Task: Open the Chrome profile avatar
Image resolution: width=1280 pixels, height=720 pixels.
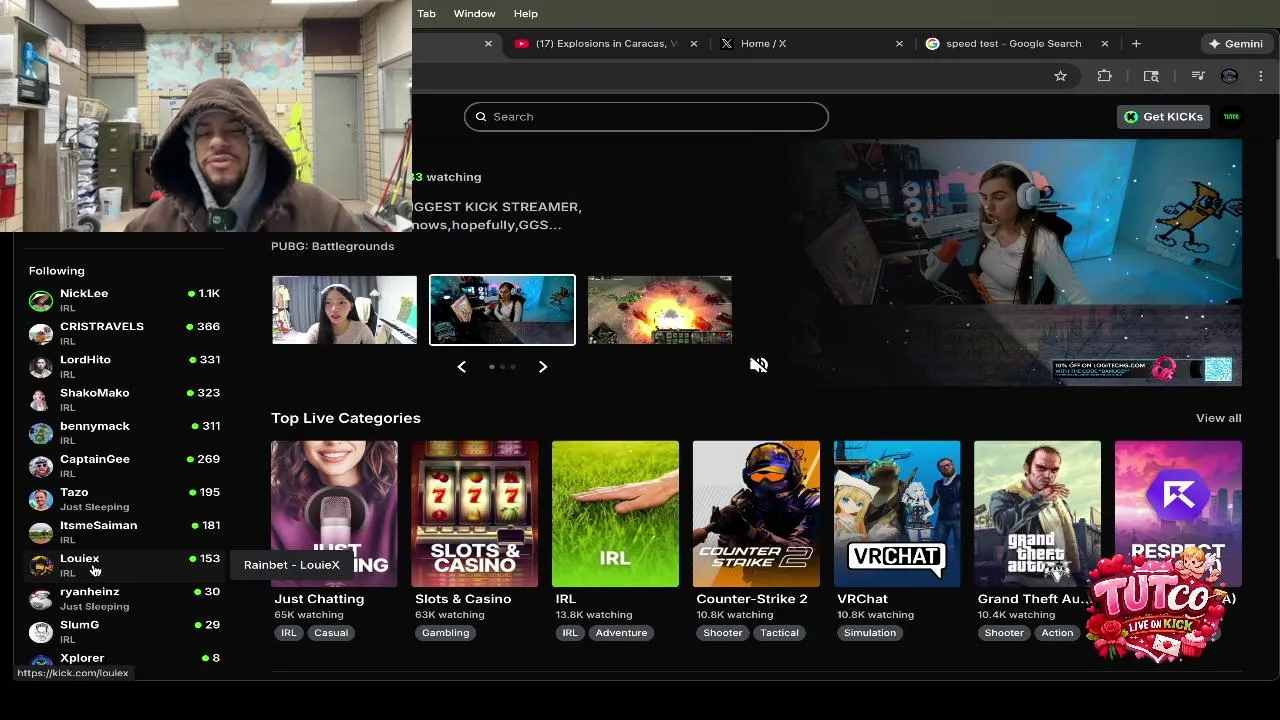Action: (1230, 76)
